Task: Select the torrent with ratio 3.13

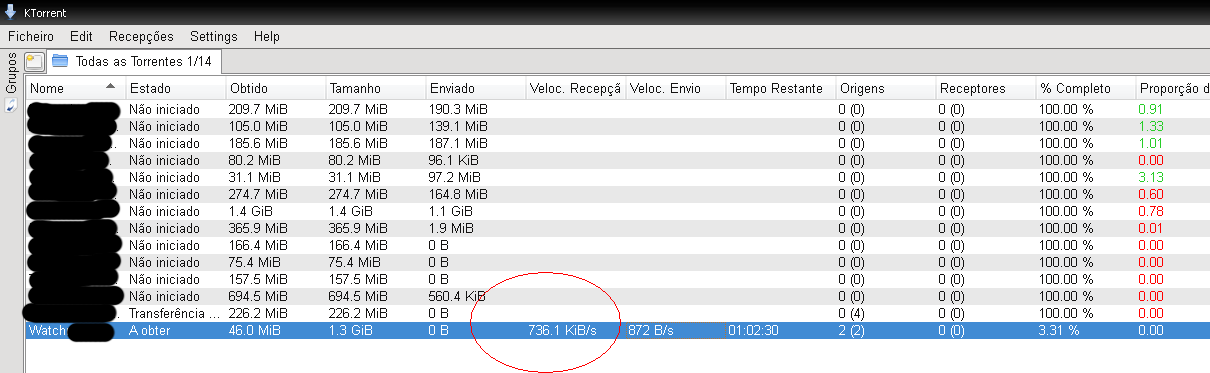Action: (617, 177)
